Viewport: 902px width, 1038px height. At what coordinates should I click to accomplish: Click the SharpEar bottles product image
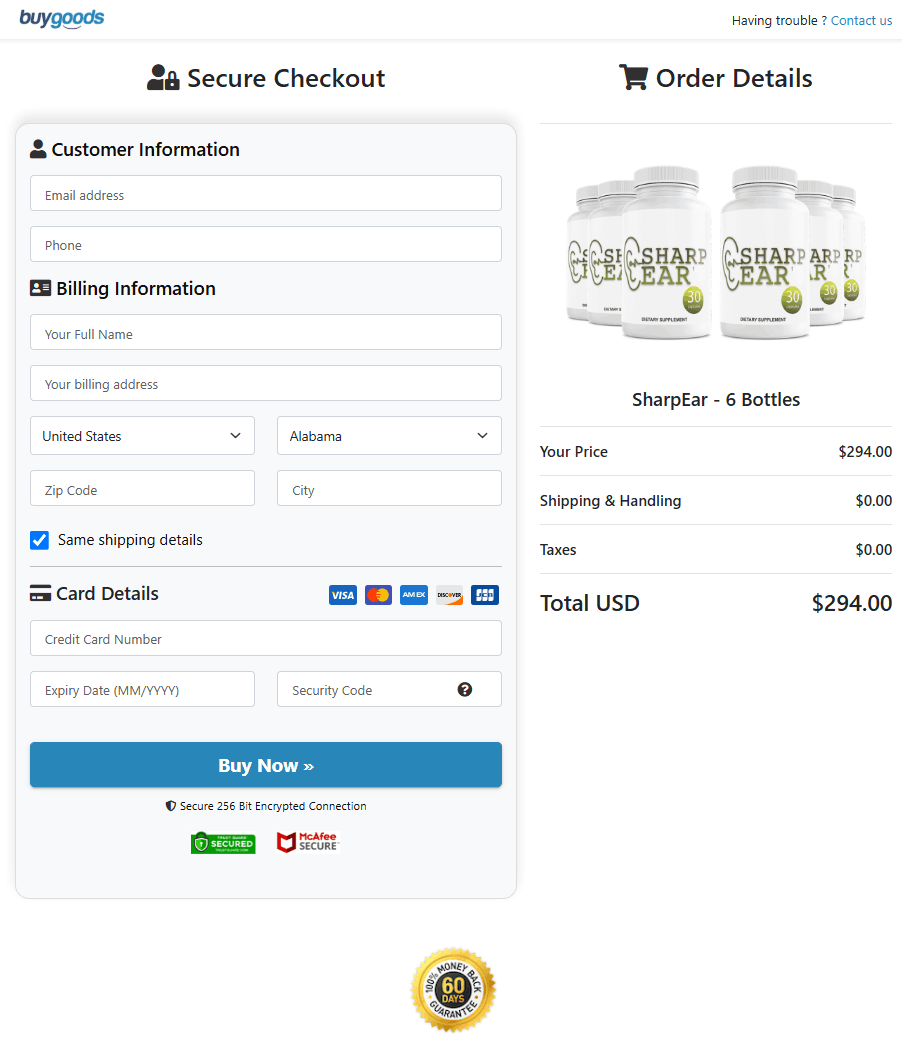(x=715, y=255)
